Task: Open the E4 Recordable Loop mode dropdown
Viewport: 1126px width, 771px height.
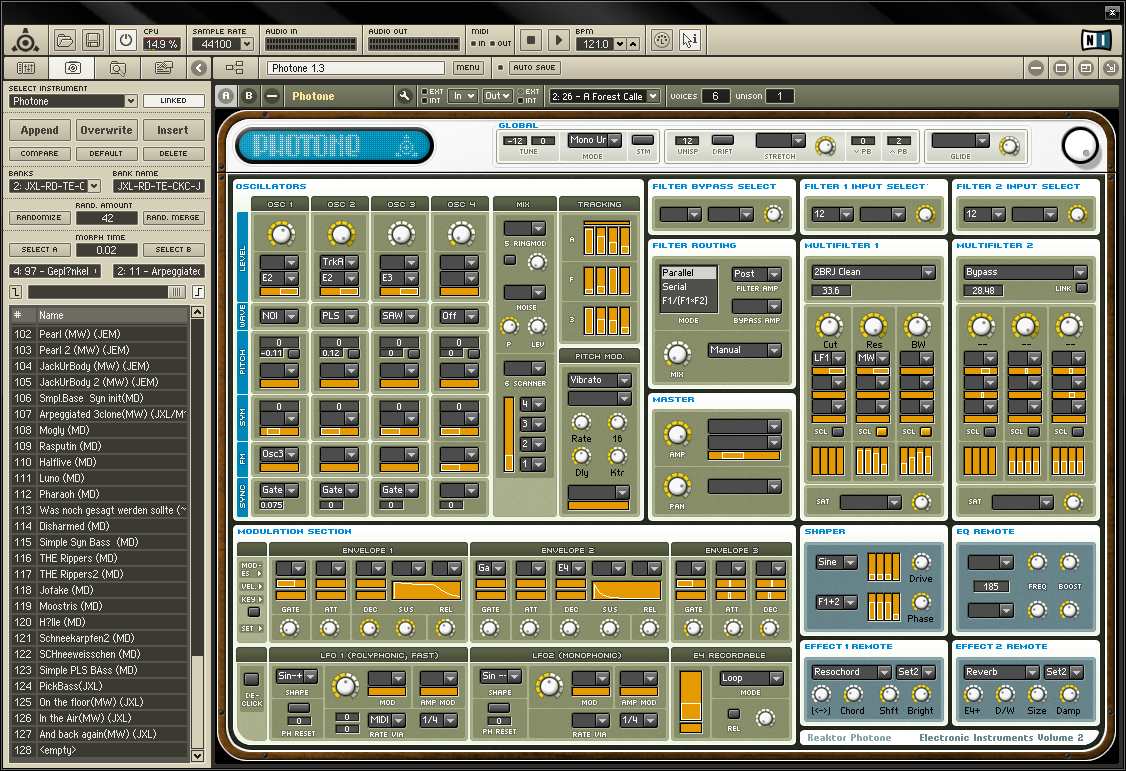Action: coord(750,678)
